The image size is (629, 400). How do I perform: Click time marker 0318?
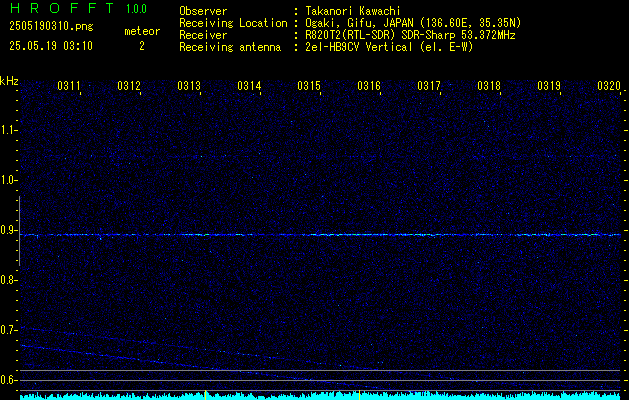(x=489, y=86)
